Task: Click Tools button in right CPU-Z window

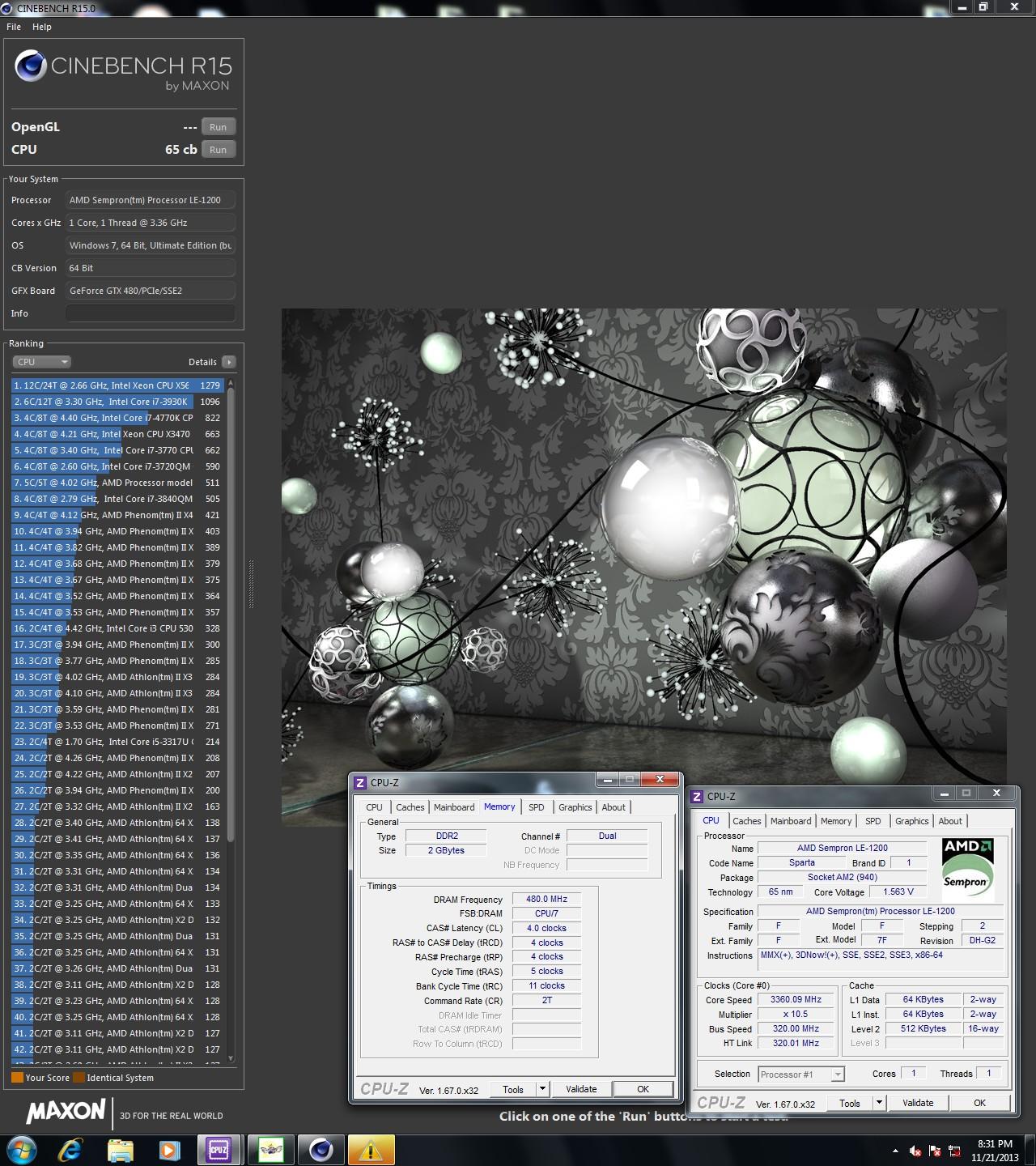Action: point(850,1103)
